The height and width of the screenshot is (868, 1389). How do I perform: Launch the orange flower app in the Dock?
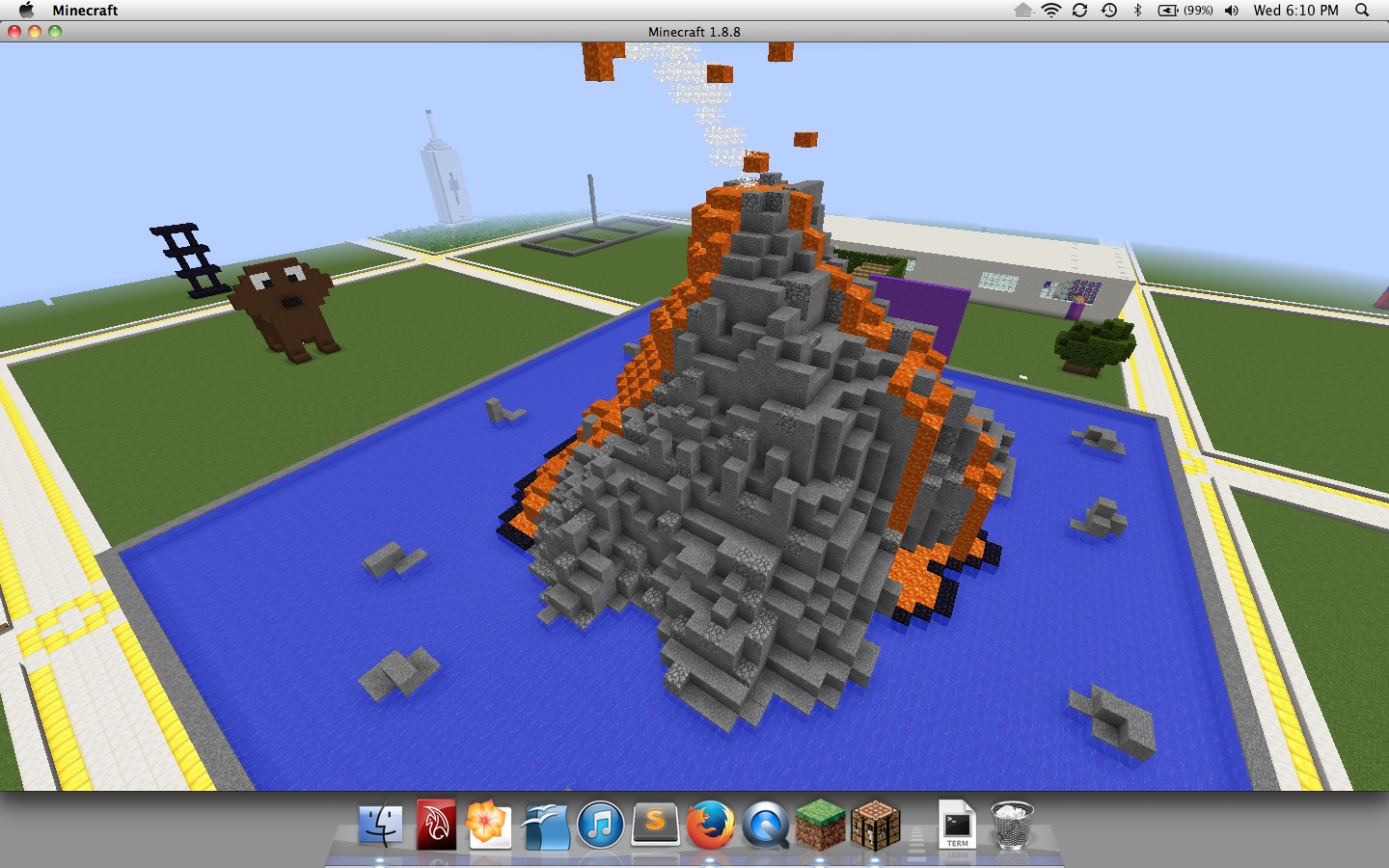(x=488, y=826)
